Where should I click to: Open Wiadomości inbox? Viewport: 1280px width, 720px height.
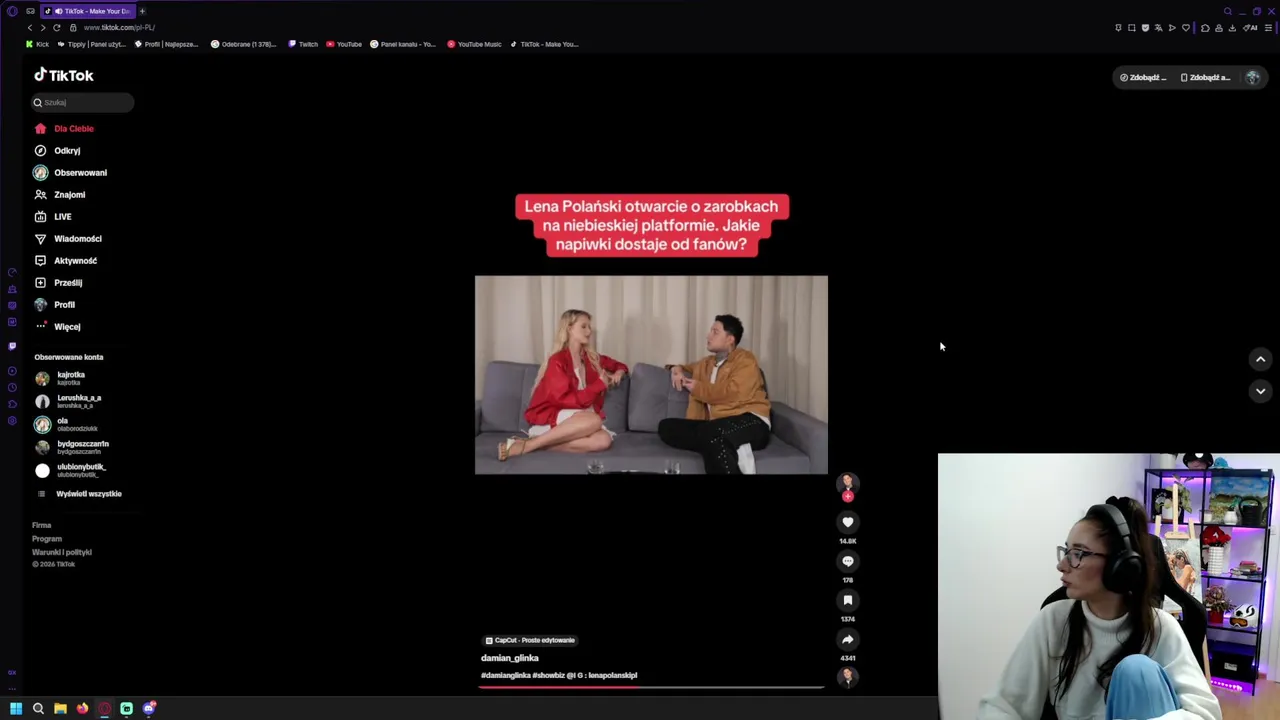pyautogui.click(x=80, y=238)
